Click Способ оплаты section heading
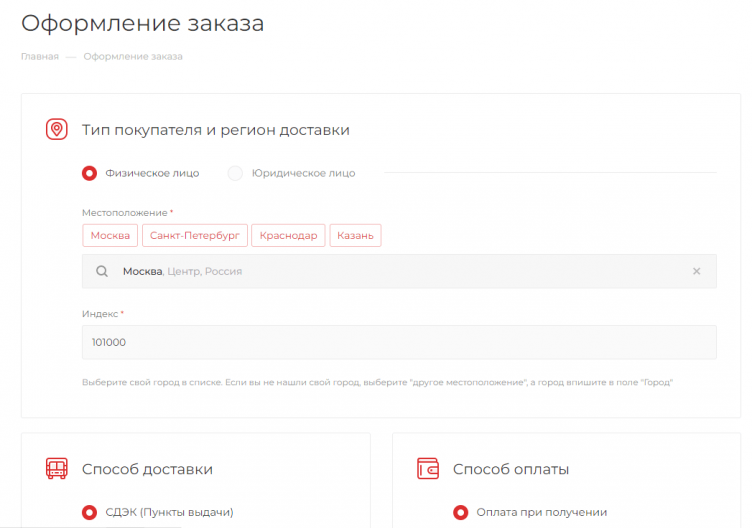The width and height of the screenshot is (752, 528). (511, 469)
